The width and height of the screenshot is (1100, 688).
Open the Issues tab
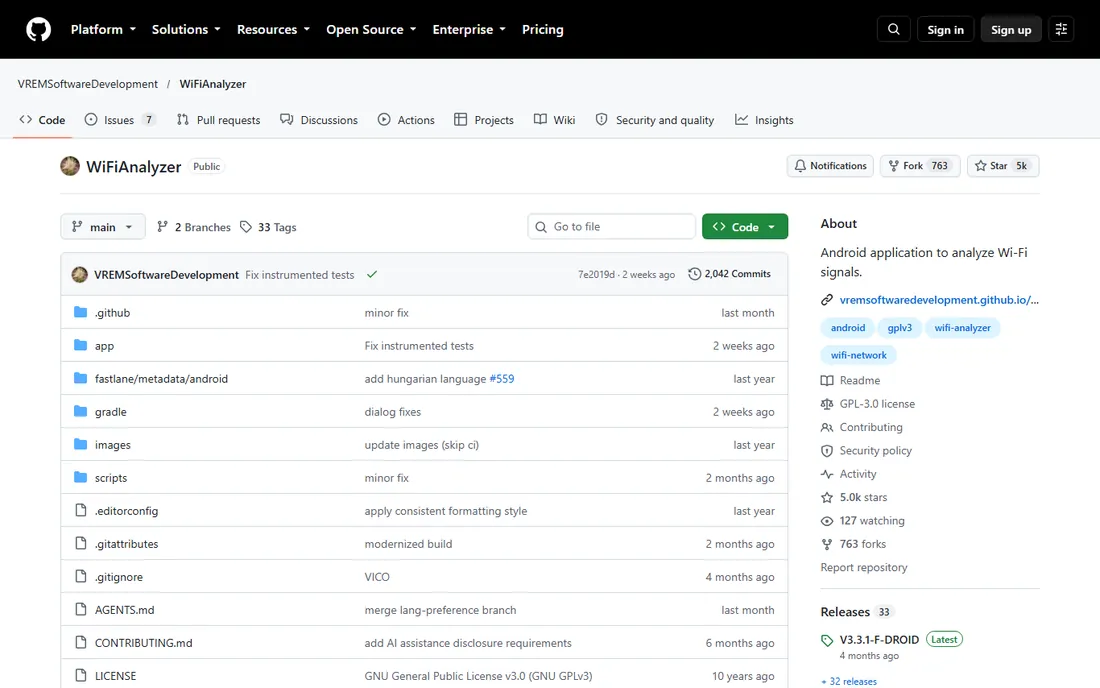pyautogui.click(x=120, y=120)
